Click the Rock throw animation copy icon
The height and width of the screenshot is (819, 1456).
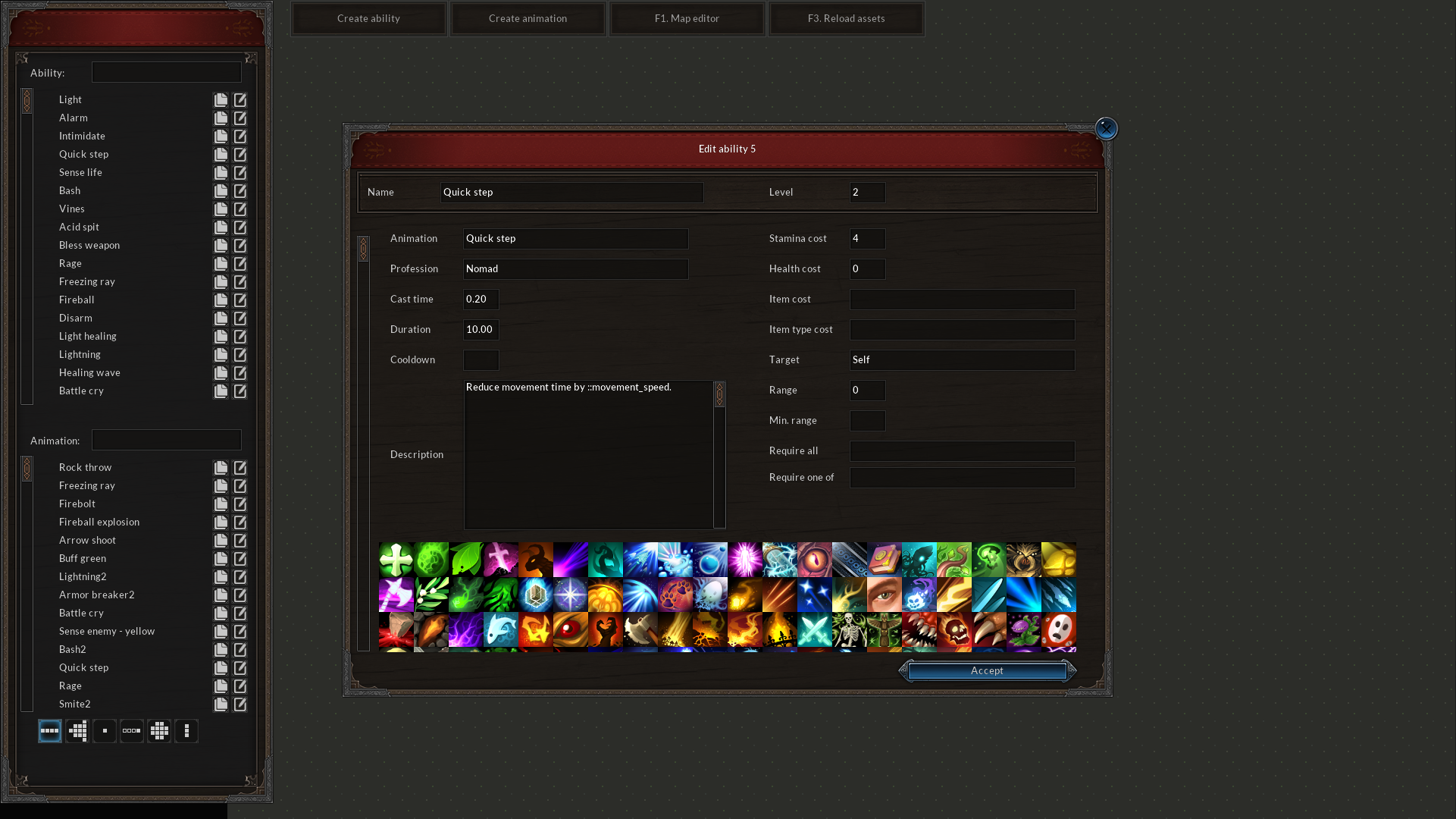pos(221,467)
